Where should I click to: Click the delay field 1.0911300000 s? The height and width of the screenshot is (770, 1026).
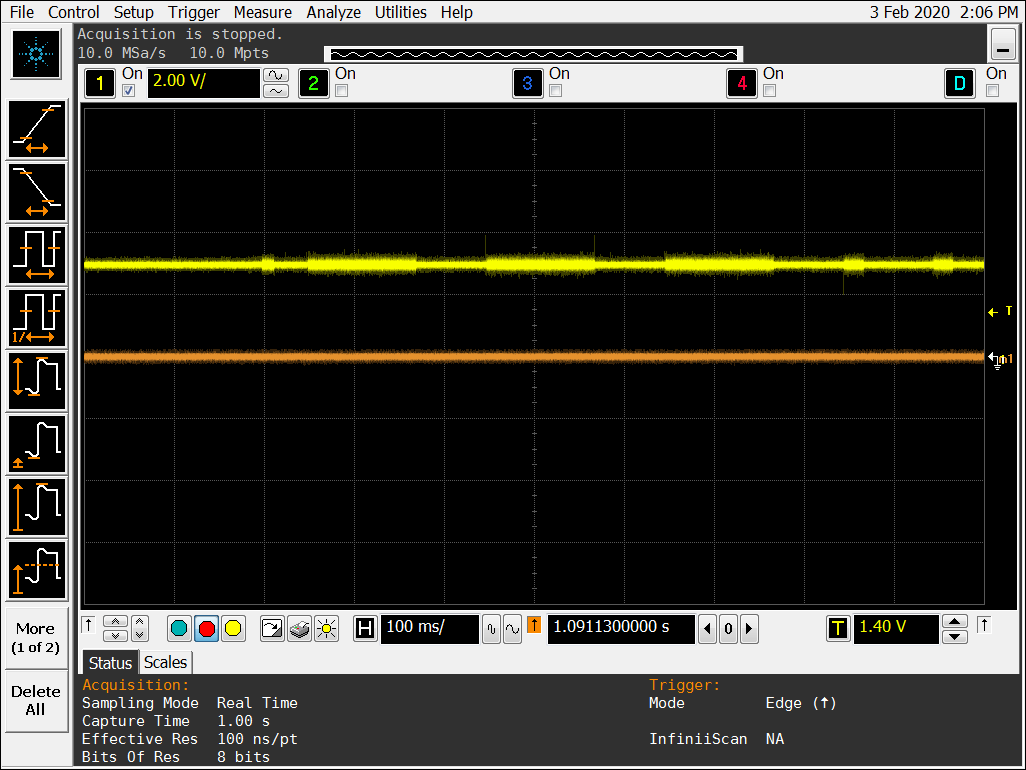621,629
